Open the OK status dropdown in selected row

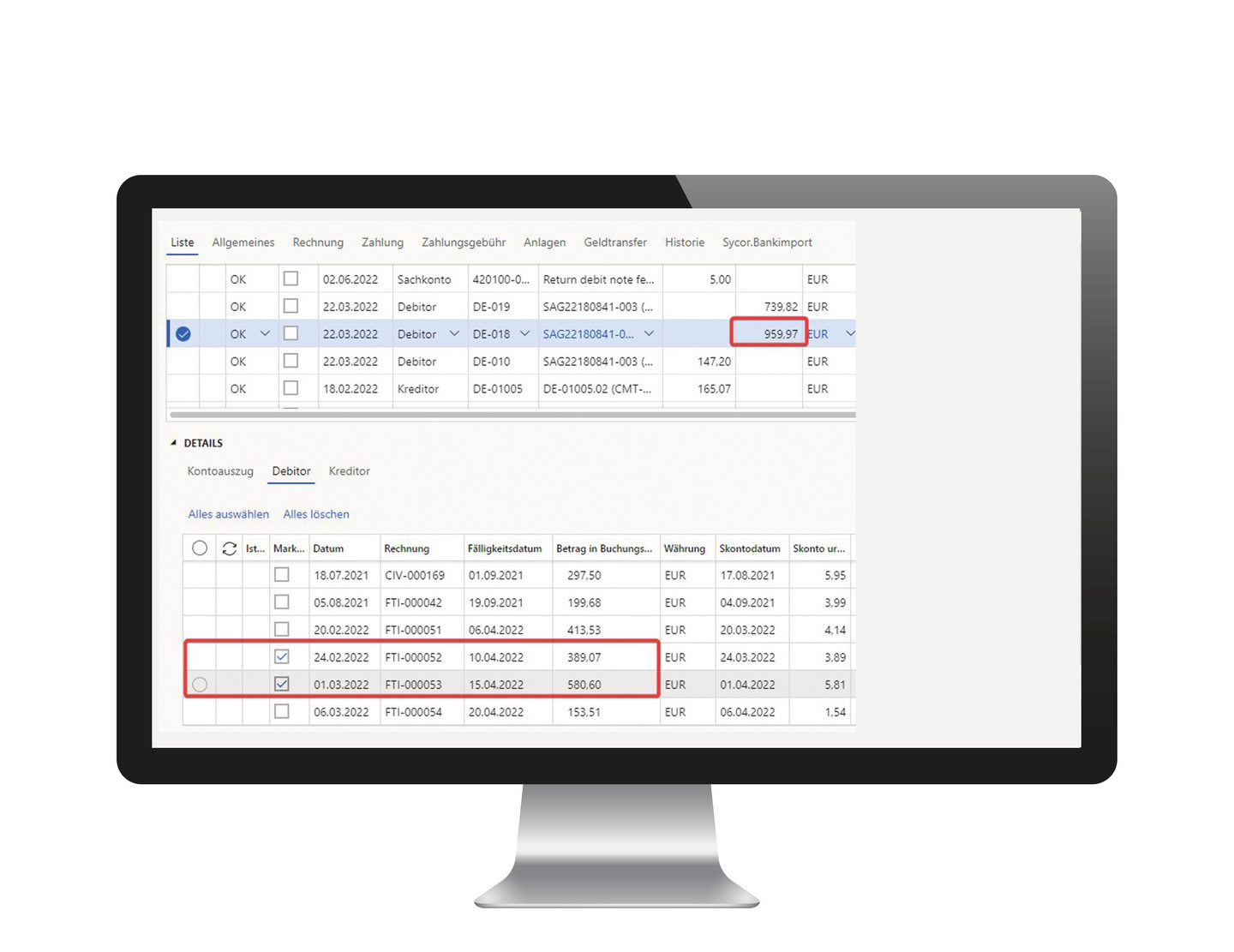point(265,333)
